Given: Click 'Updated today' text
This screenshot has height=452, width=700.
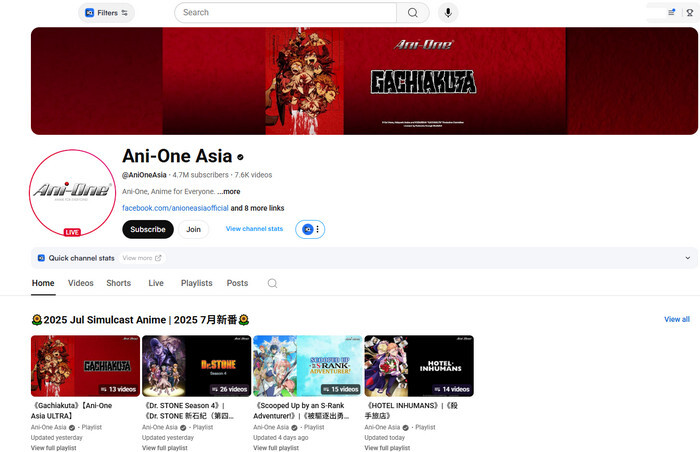Looking at the screenshot, I should pos(384,437).
